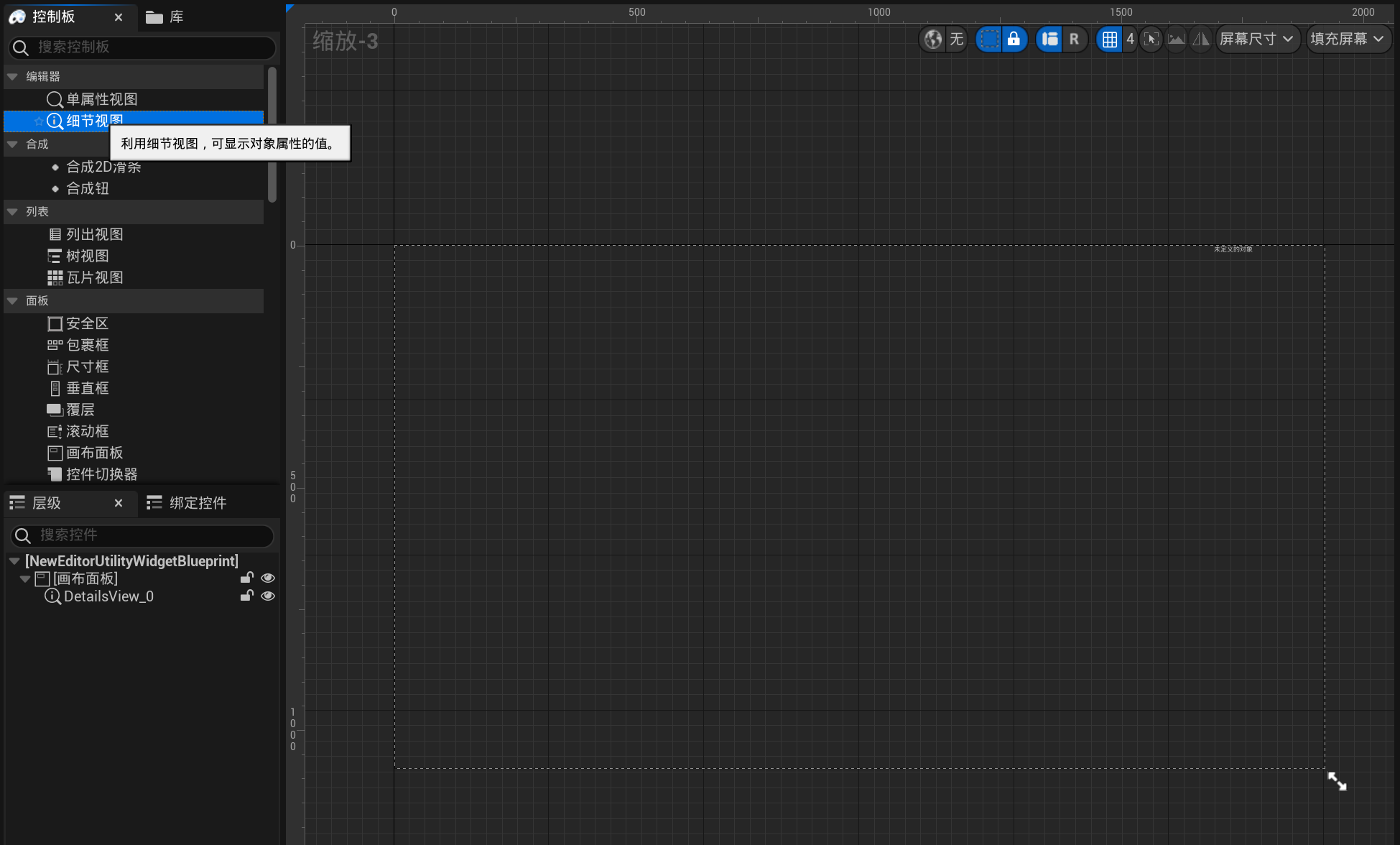Click the 搜索控件 search field

pos(144,535)
